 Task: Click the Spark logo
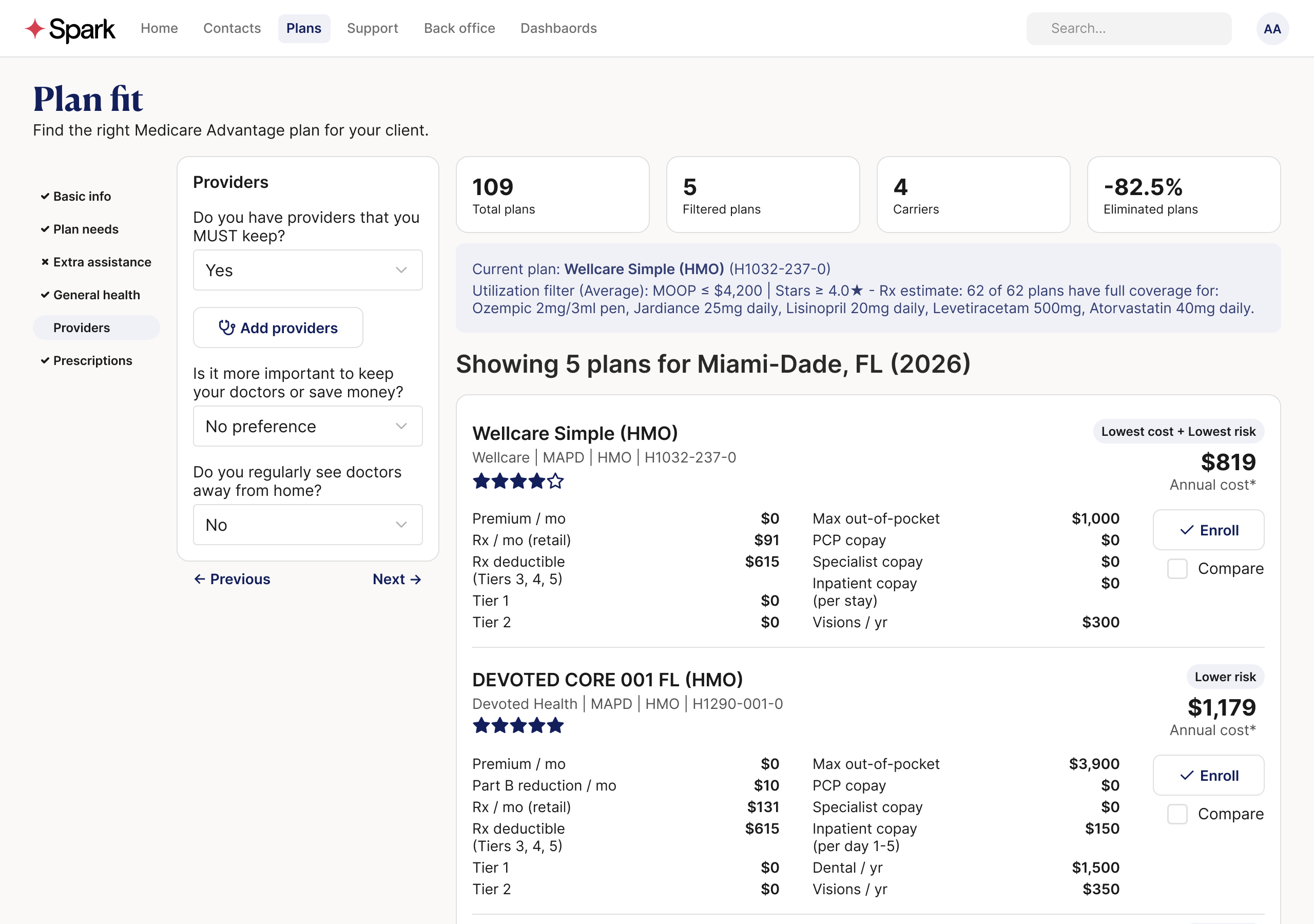(70, 29)
